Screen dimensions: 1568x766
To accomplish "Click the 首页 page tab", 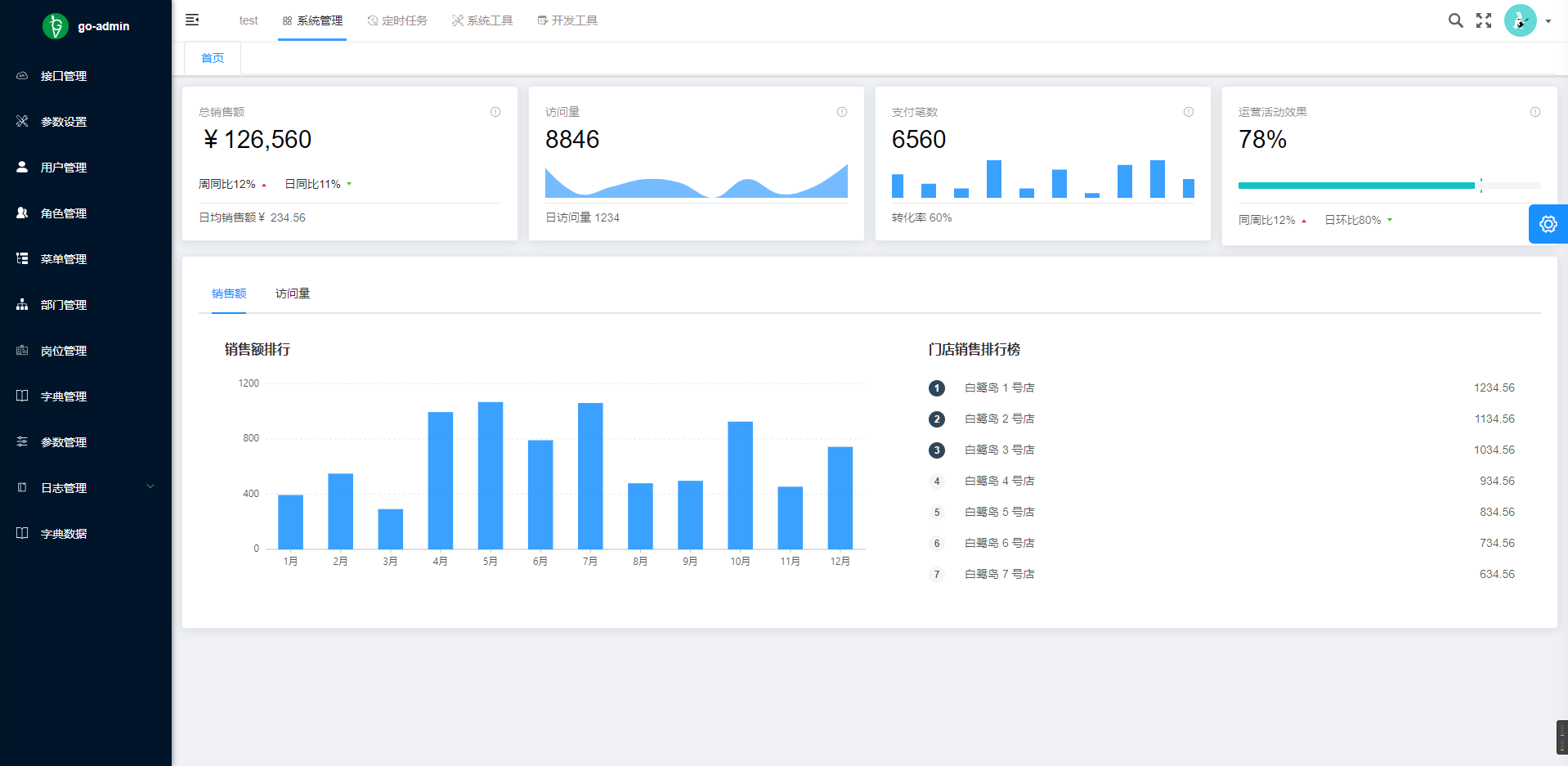I will [213, 58].
